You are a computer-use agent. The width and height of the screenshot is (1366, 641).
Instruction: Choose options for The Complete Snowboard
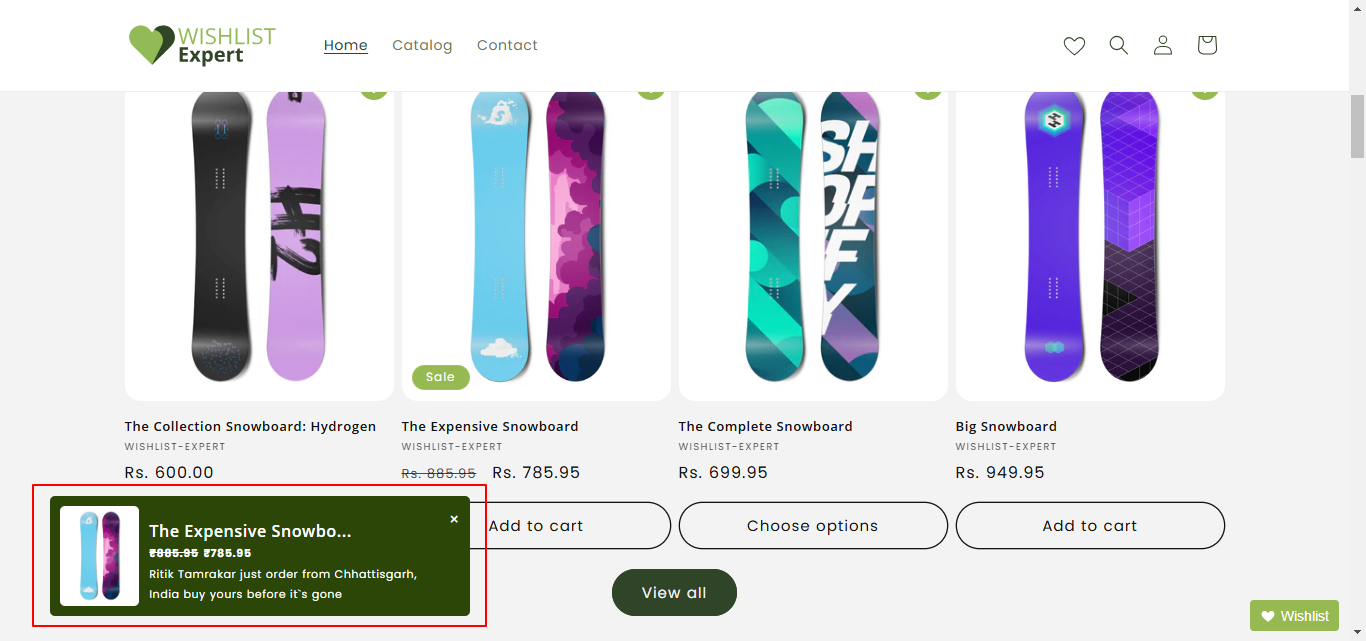813,526
